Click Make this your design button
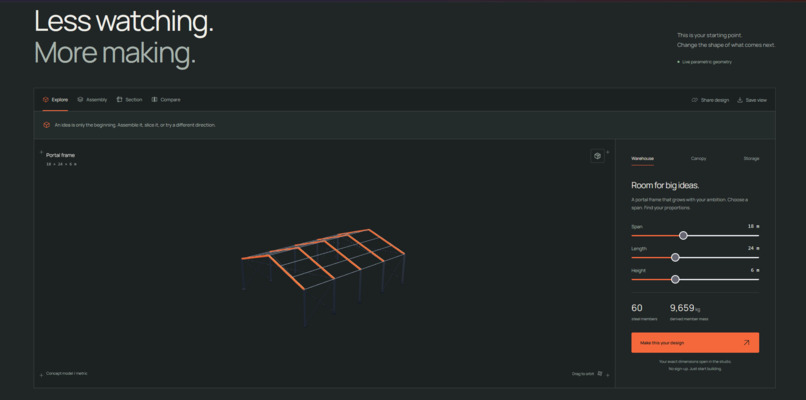 click(695, 342)
